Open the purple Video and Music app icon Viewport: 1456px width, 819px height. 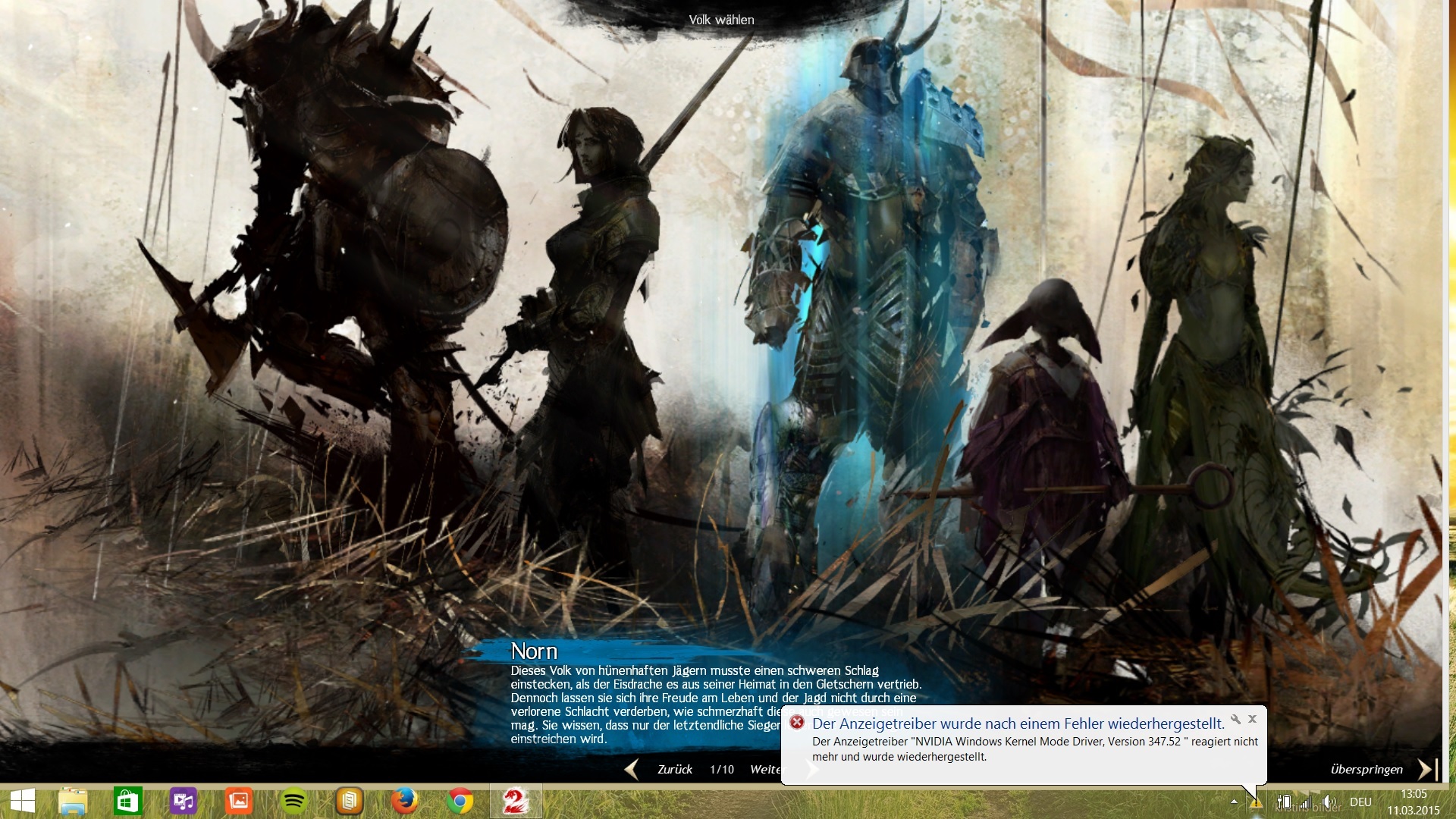183,802
